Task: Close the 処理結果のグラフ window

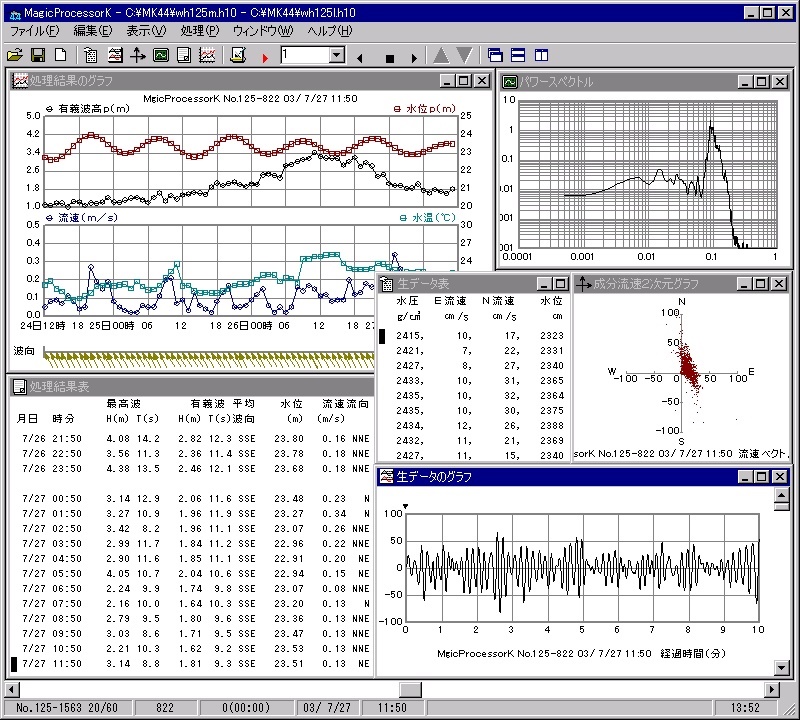Action: point(482,81)
